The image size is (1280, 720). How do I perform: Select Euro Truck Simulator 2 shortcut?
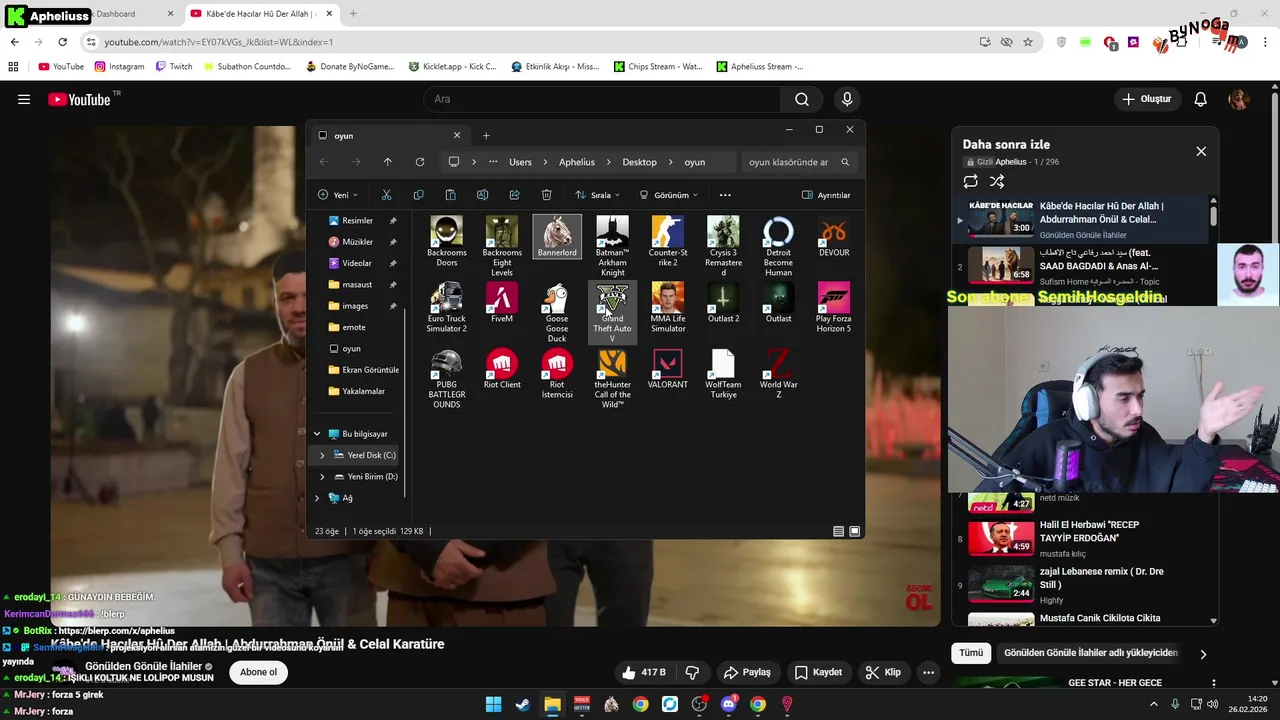tap(447, 308)
